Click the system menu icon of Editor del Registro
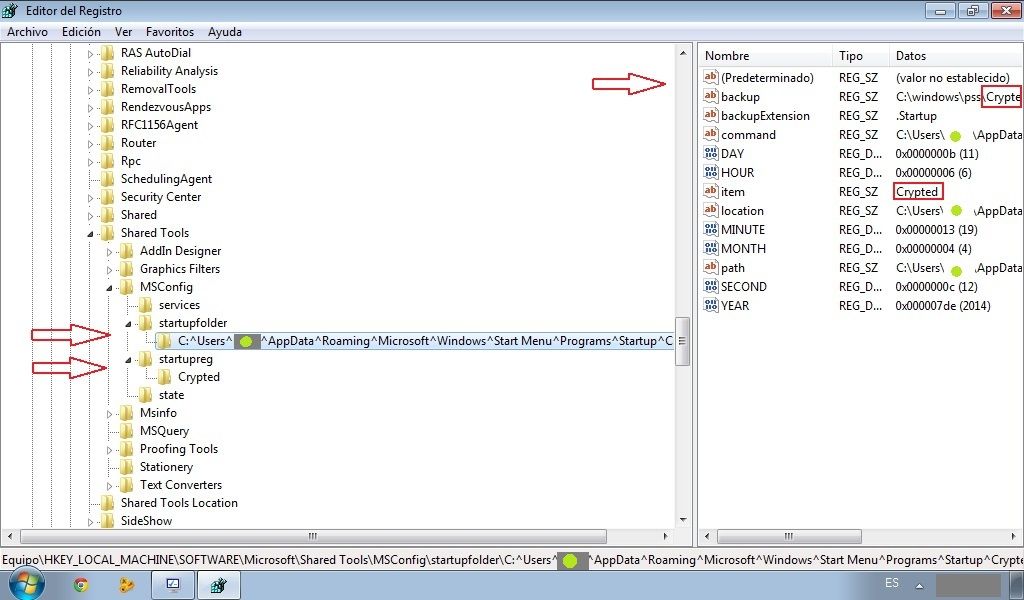Viewport: 1024px width, 600px height. pos(10,10)
